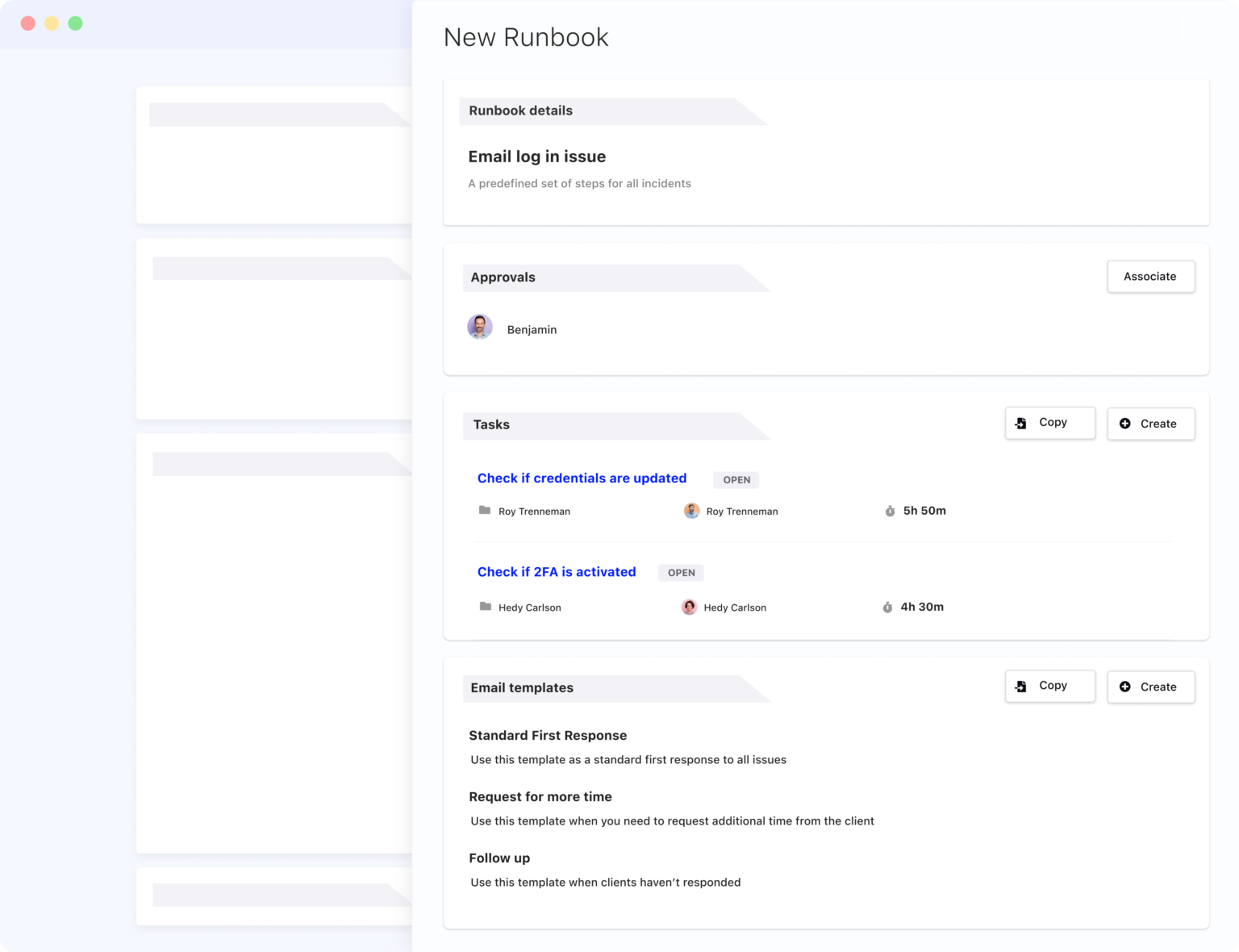The image size is (1239, 952).
Task: Expand the Approvals section header
Action: tap(503, 277)
